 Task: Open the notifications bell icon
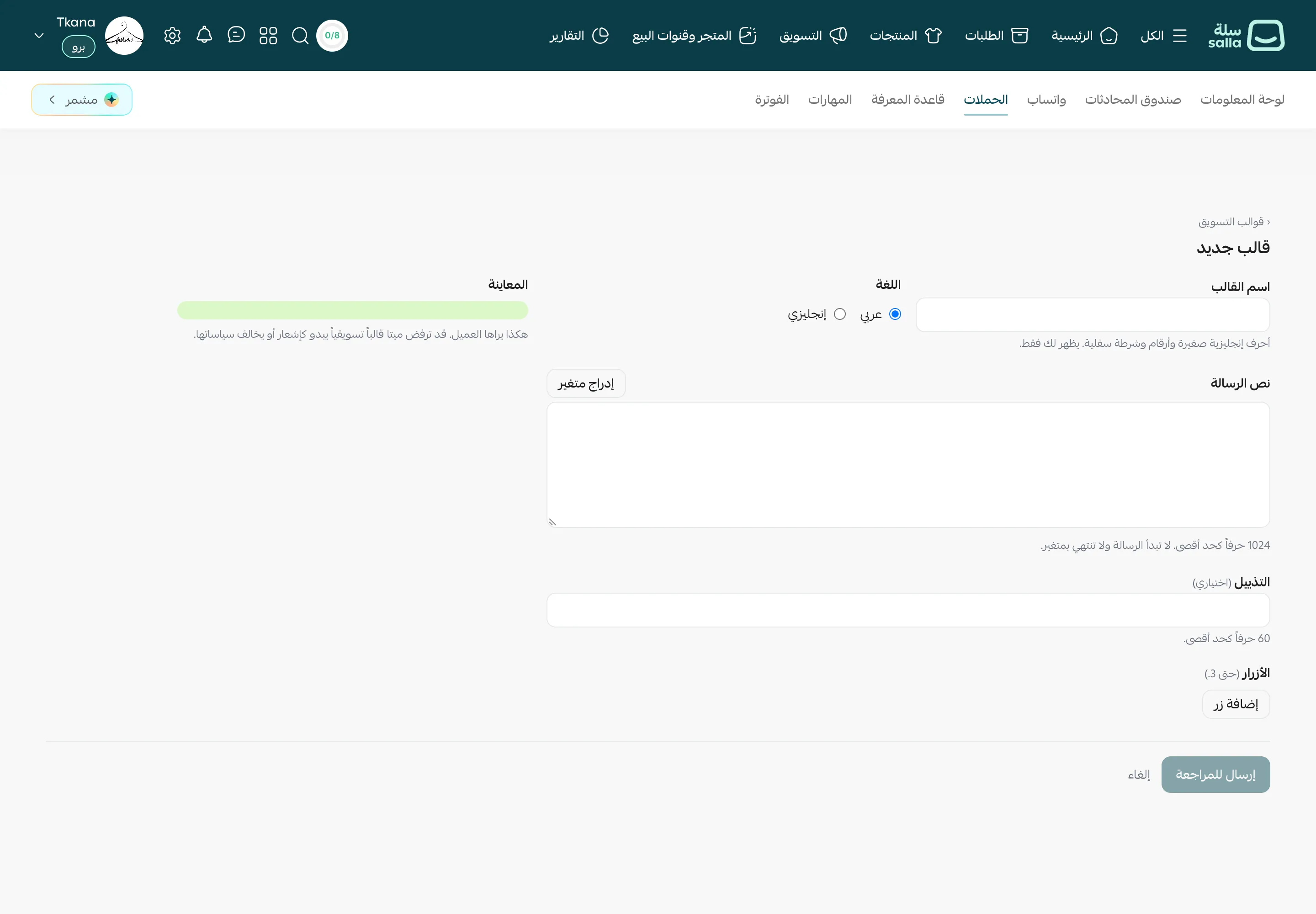(204, 35)
